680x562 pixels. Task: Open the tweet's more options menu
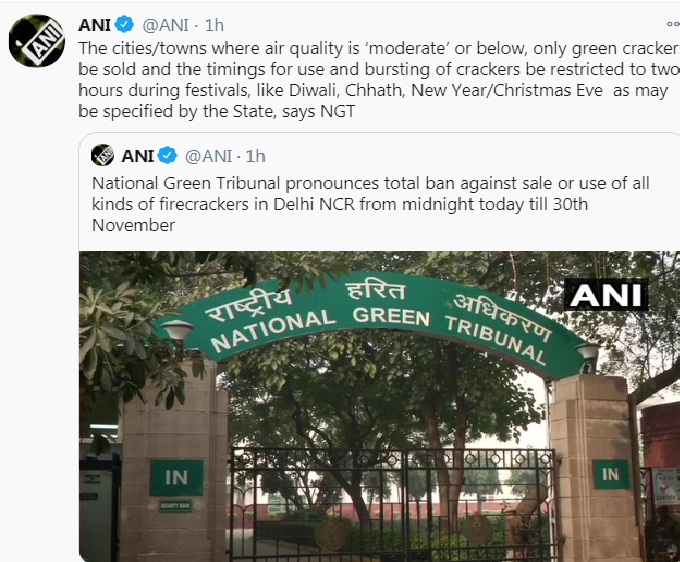point(673,24)
